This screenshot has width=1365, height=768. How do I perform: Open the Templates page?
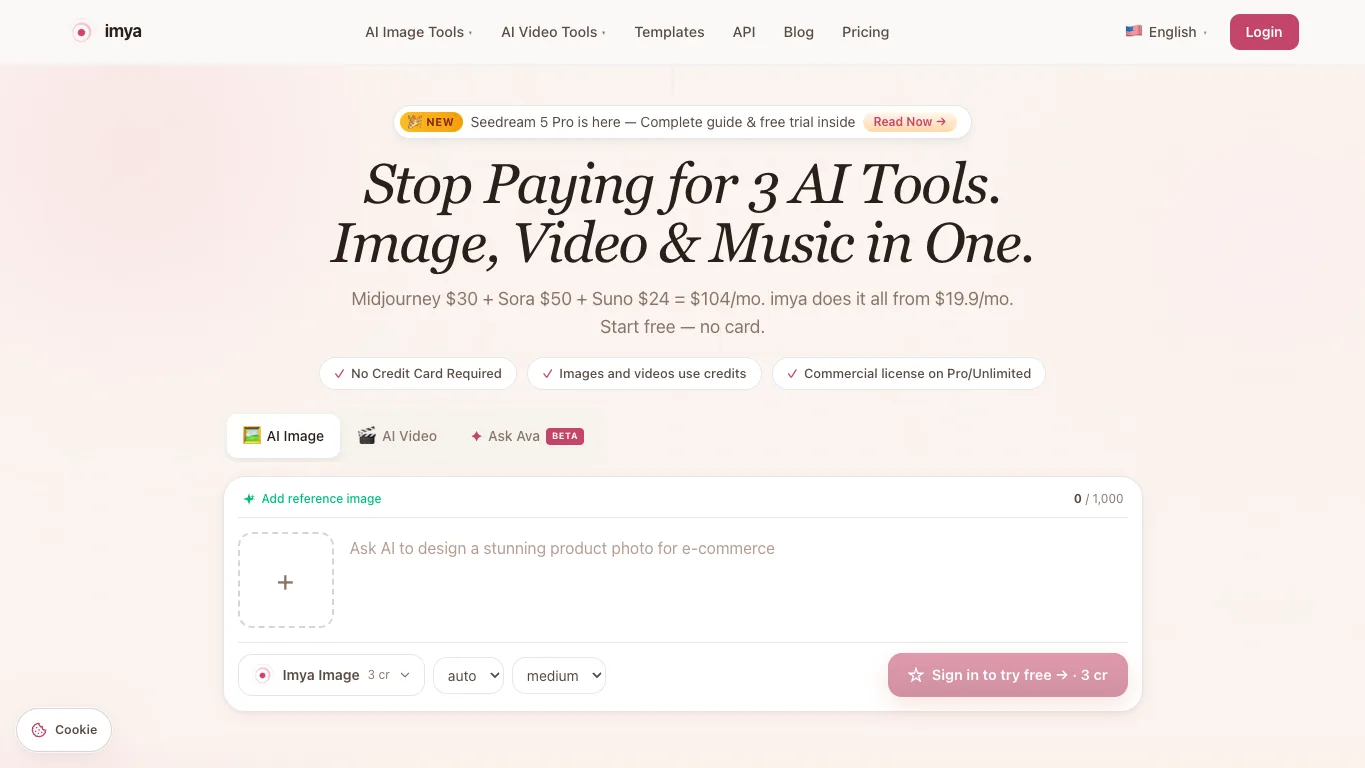[x=669, y=32]
